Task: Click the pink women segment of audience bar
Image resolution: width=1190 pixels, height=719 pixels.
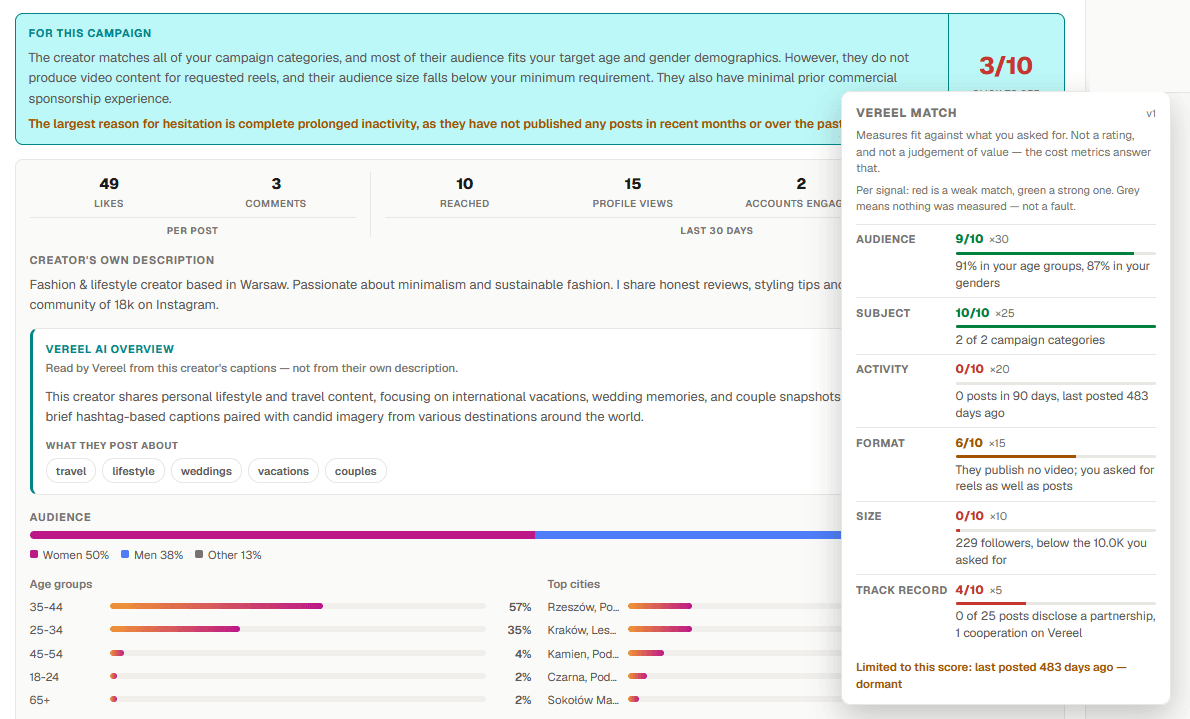Action: point(282,535)
